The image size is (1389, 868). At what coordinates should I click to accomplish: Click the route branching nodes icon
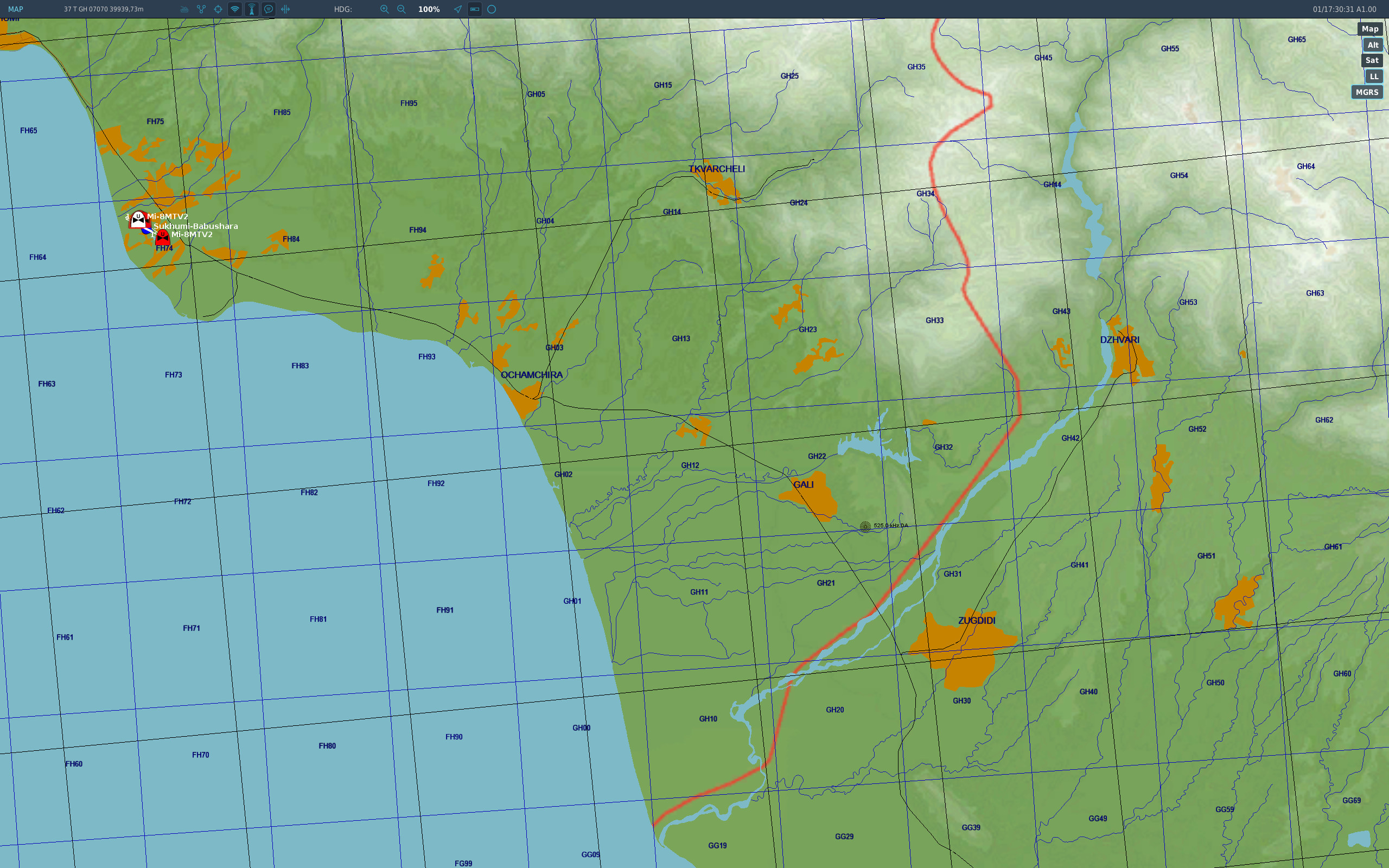tap(201, 9)
